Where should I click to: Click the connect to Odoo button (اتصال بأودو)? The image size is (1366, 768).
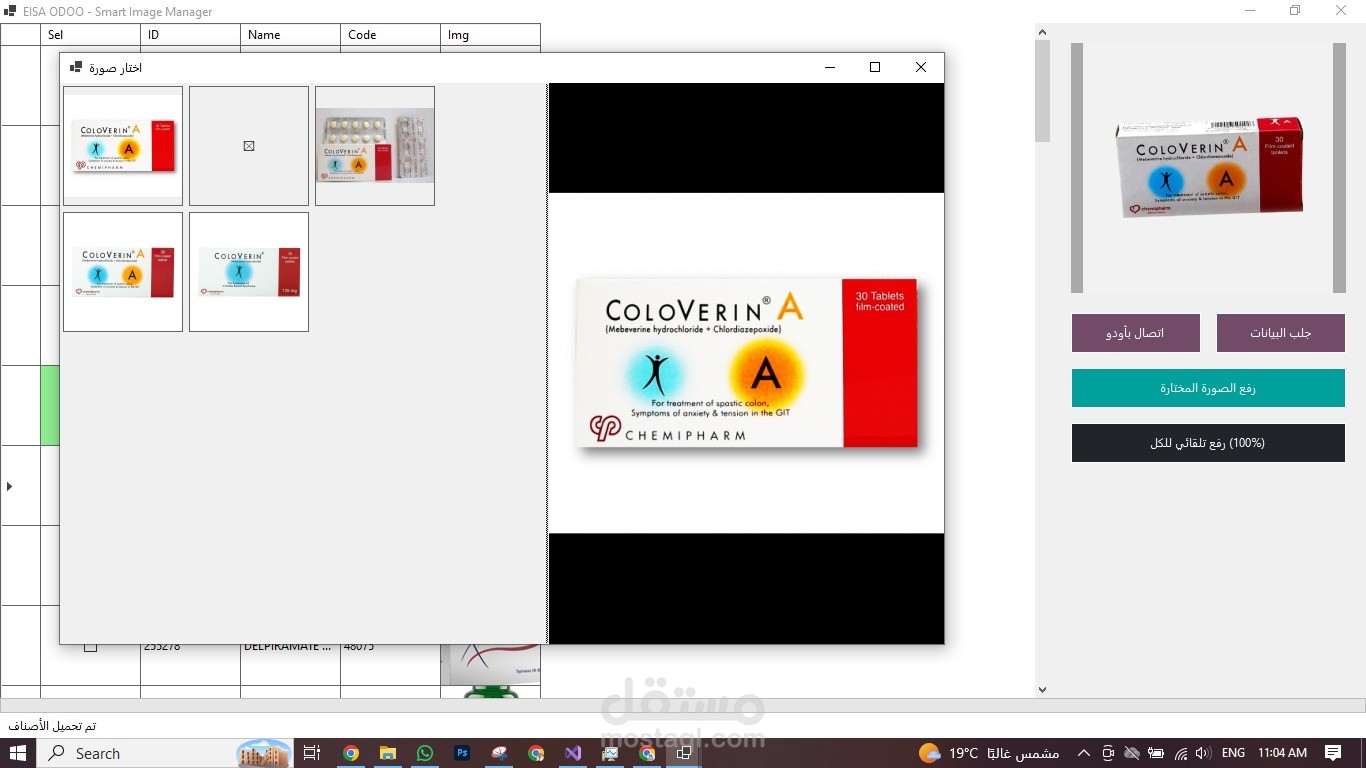coord(1136,333)
